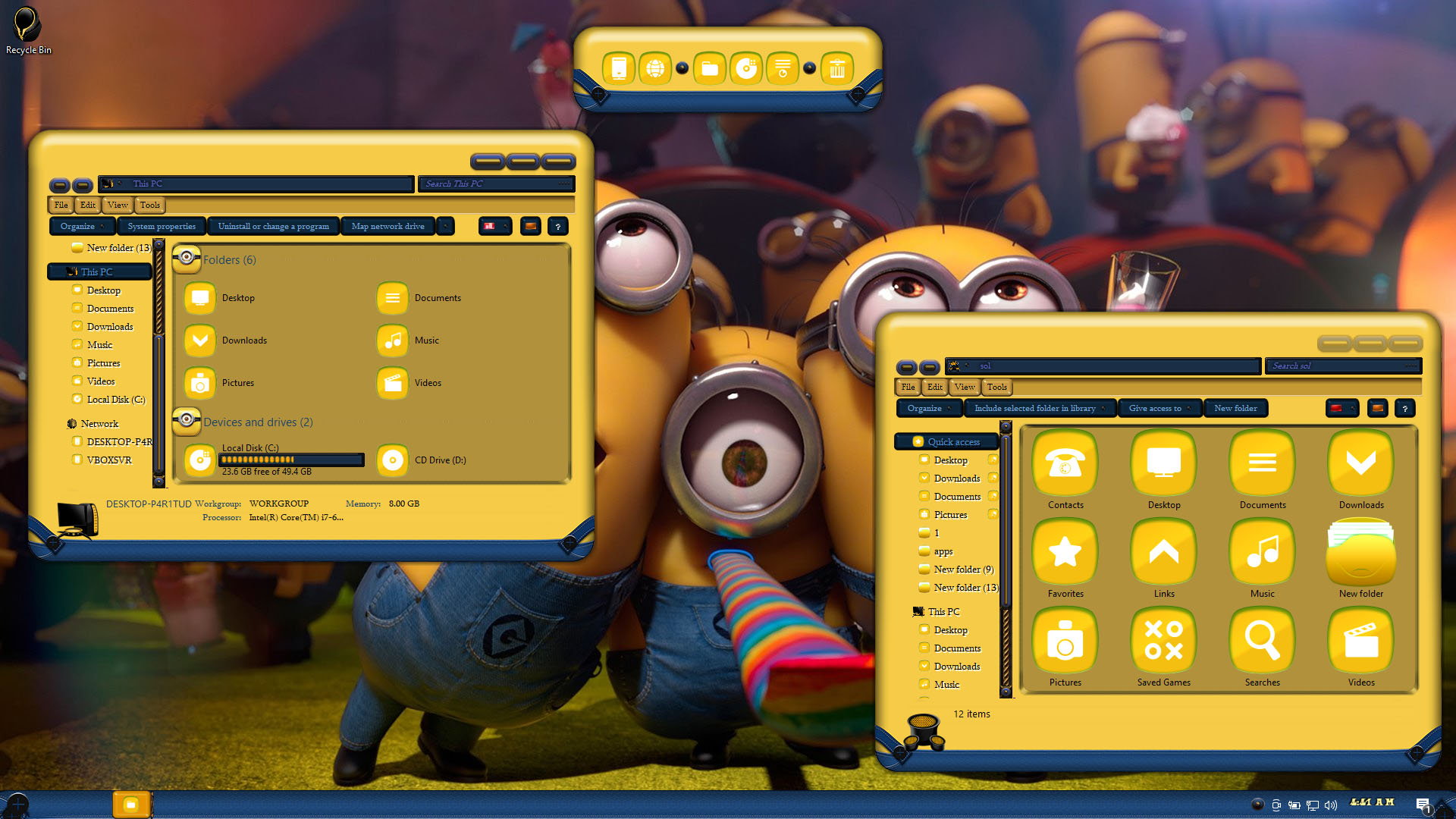Toggle preview pane button in sol window
This screenshot has width=1456, height=819.
click(x=1378, y=408)
